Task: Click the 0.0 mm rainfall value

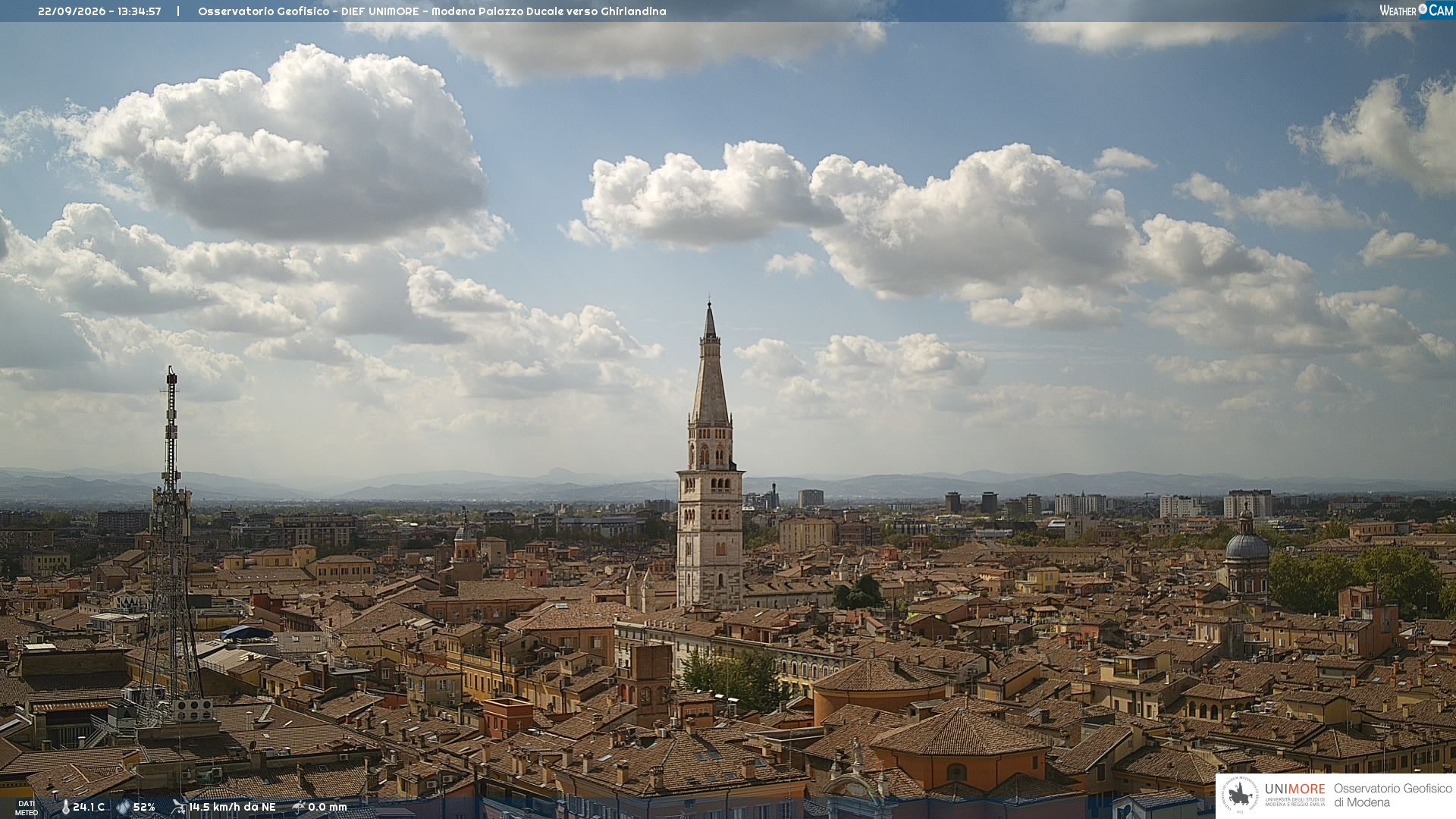Action: coord(328,807)
